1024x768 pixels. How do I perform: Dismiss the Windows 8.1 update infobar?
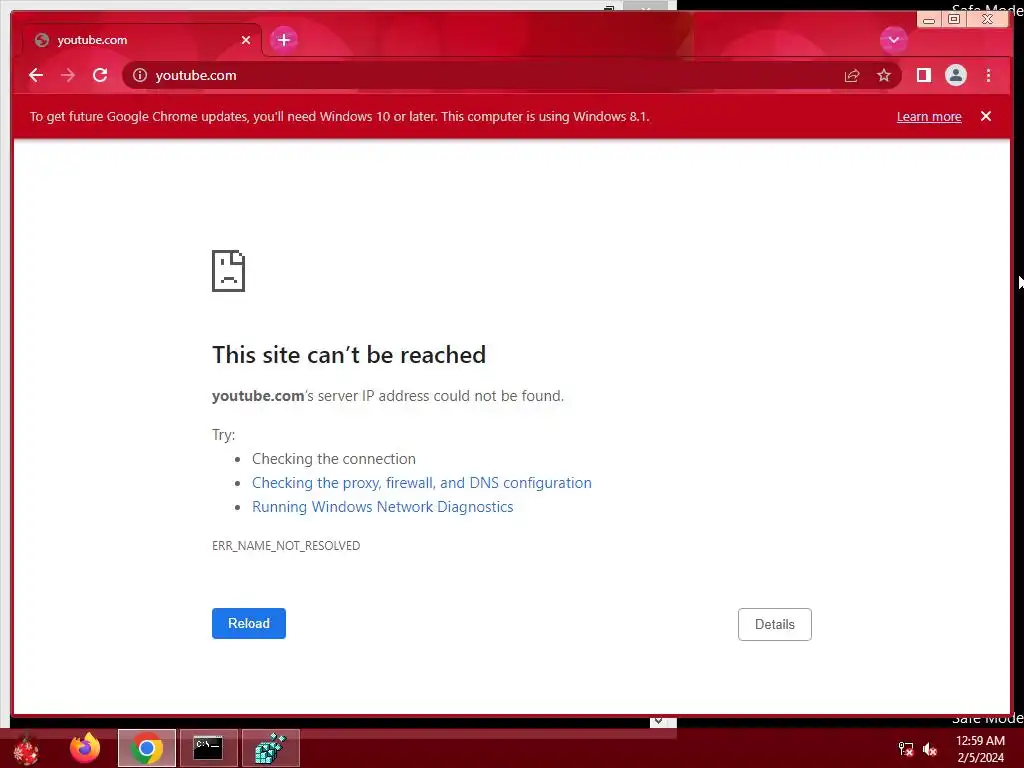click(x=985, y=116)
